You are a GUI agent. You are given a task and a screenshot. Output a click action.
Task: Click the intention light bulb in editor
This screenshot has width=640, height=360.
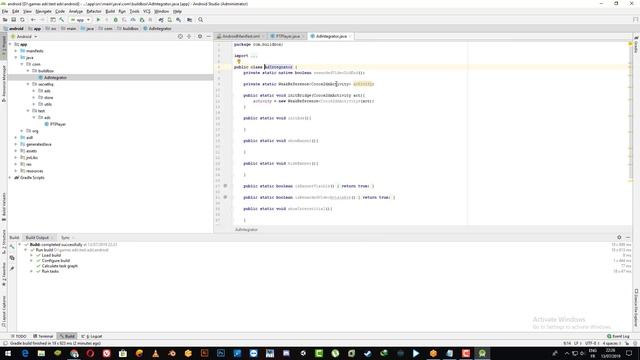coord(239,62)
